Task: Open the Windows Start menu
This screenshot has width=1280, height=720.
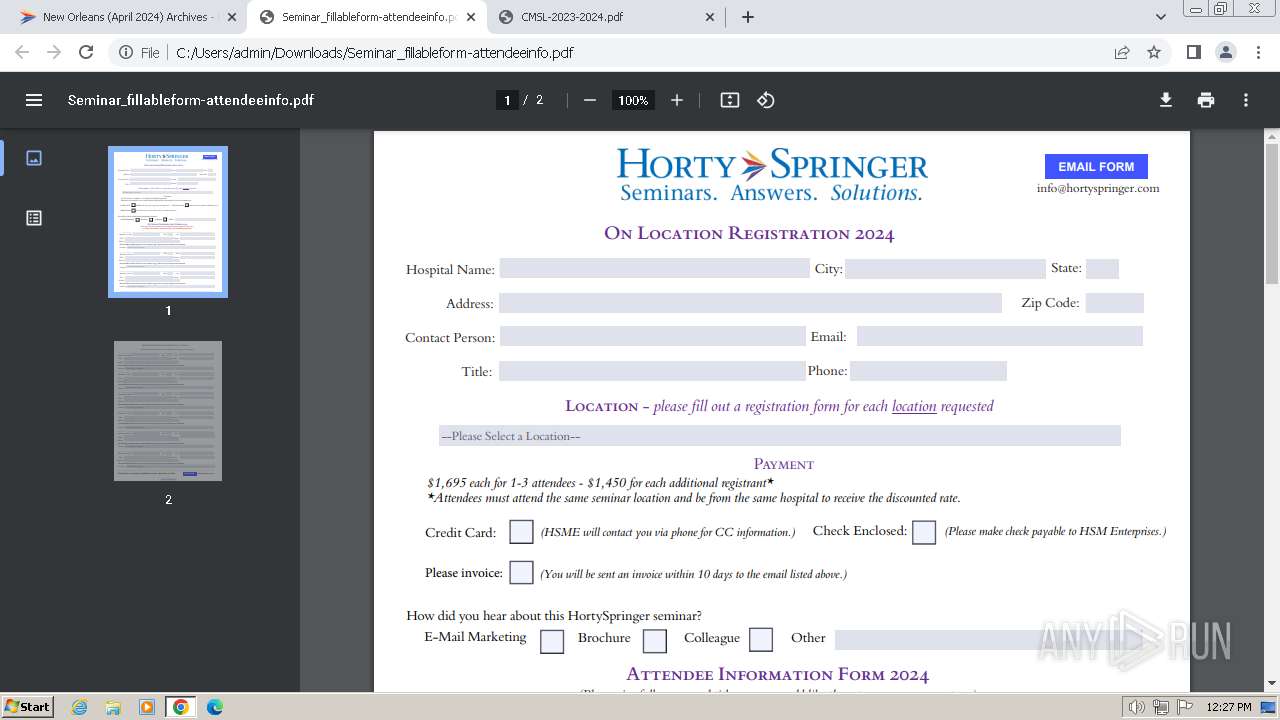Action: click(x=28, y=706)
